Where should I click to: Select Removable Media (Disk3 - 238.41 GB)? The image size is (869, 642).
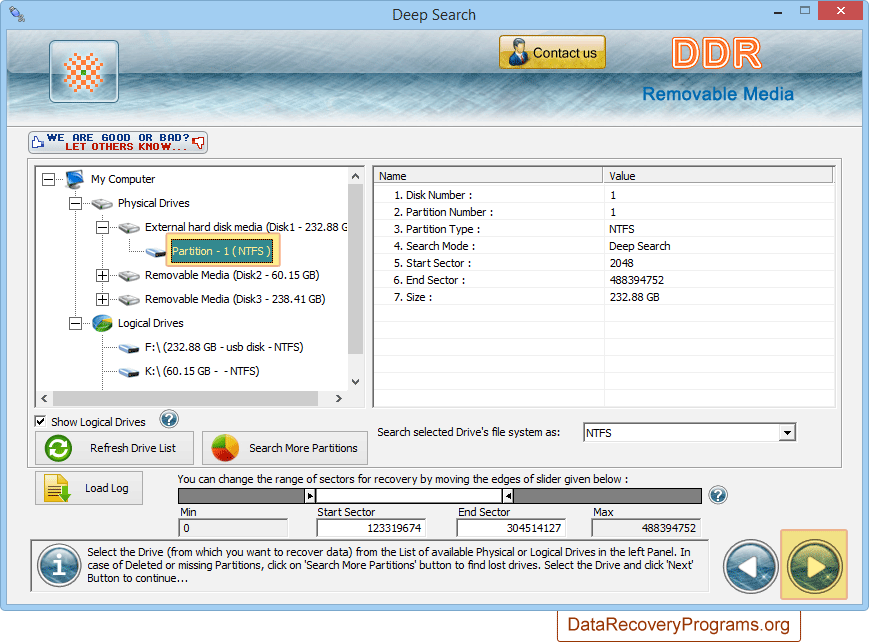tap(235, 299)
